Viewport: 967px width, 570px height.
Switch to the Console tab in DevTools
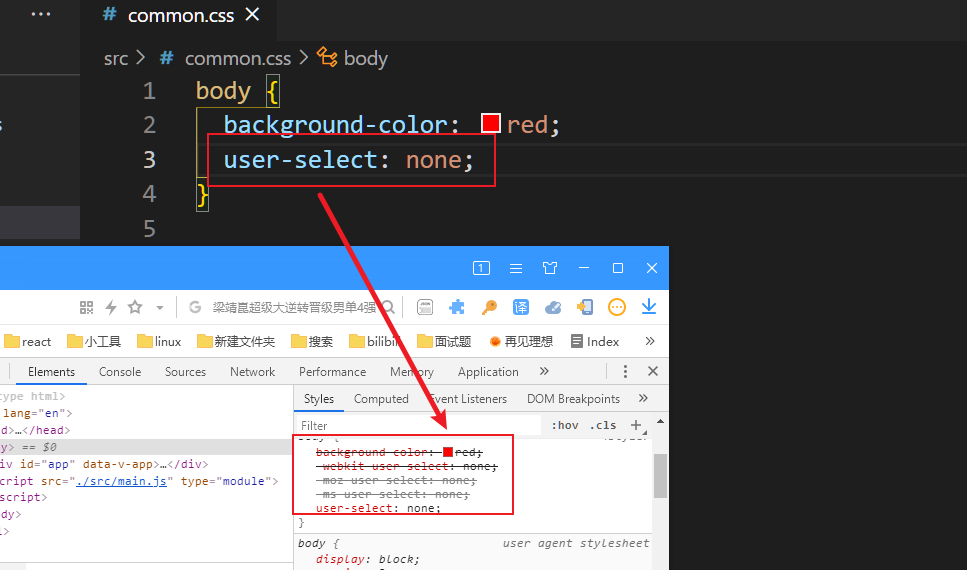point(120,372)
